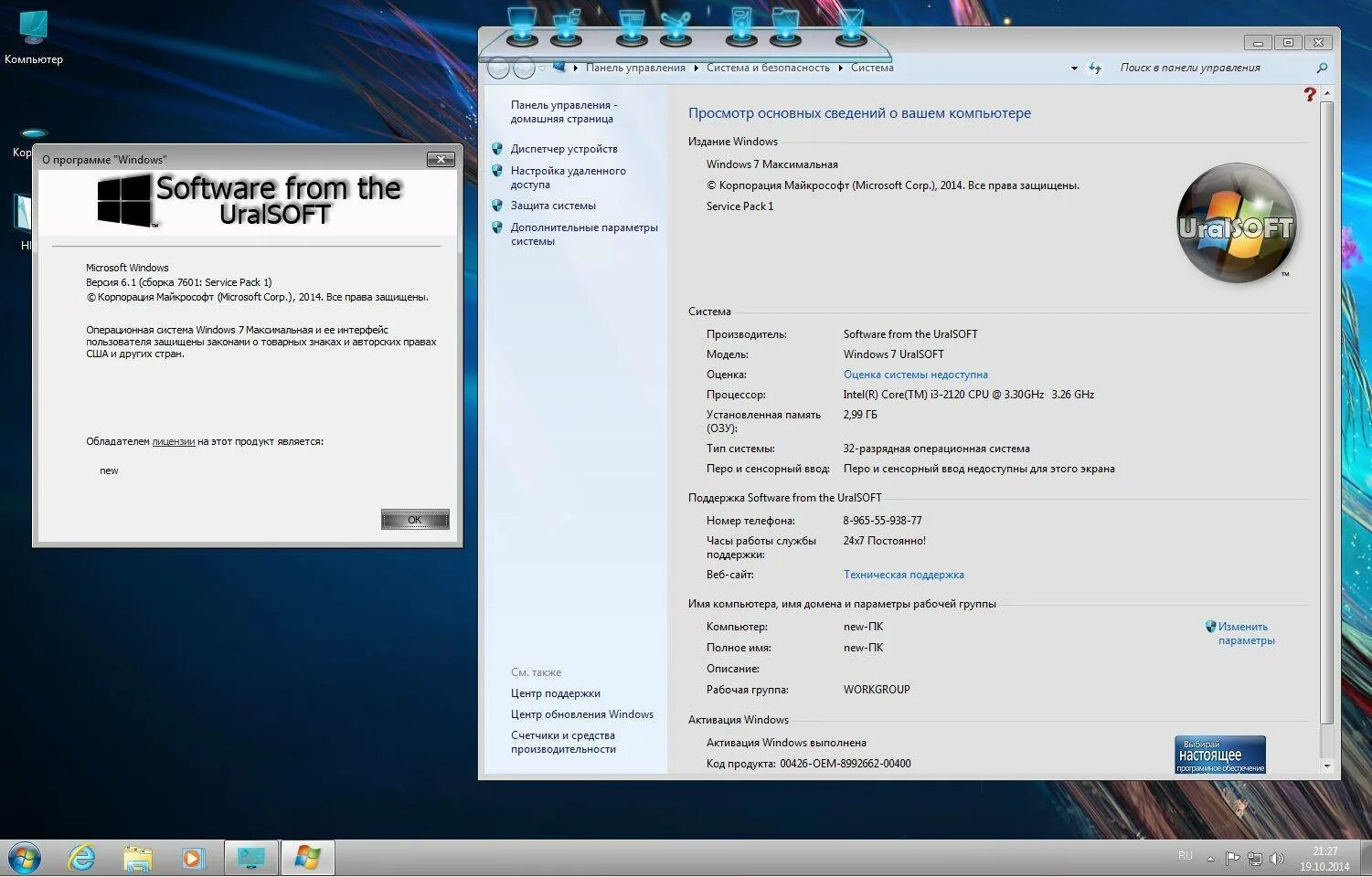This screenshot has height=877, width=1372.
Task: Click the Система breadcrumb item
Action: (x=872, y=68)
